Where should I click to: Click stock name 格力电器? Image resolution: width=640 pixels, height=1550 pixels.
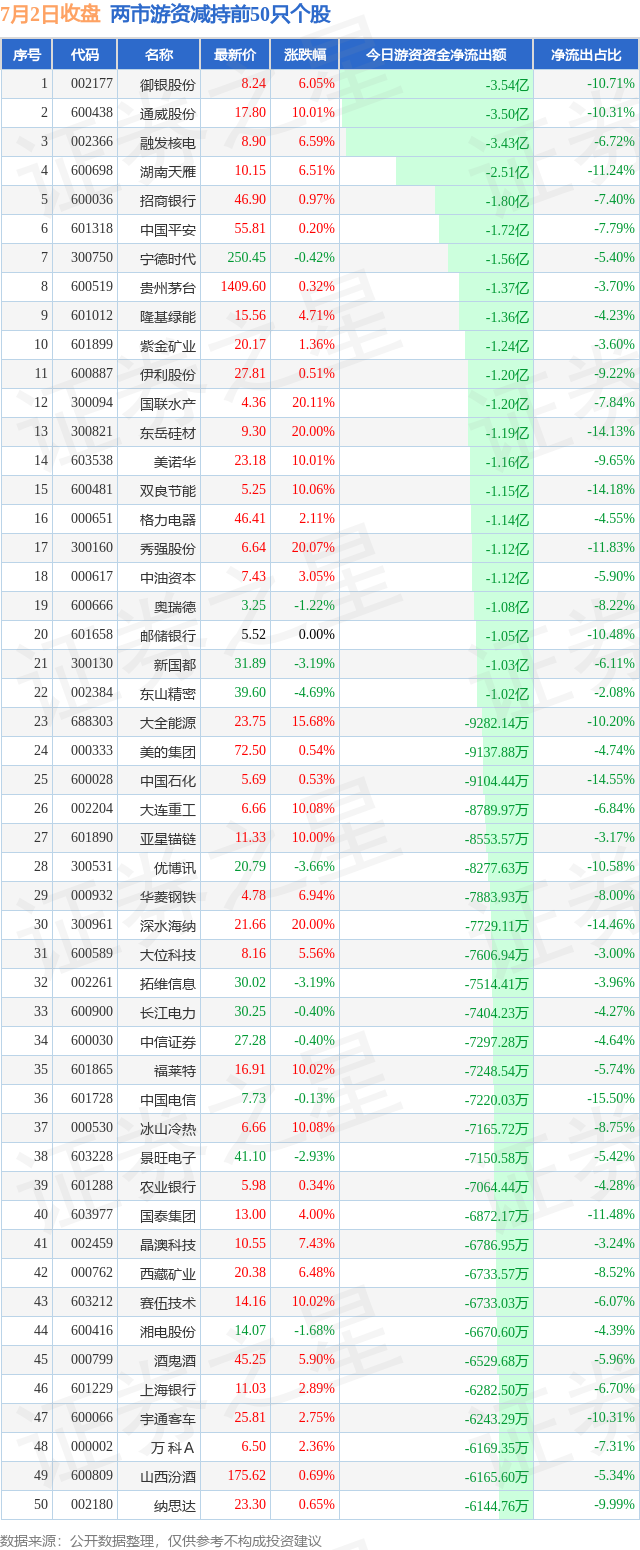click(168, 520)
